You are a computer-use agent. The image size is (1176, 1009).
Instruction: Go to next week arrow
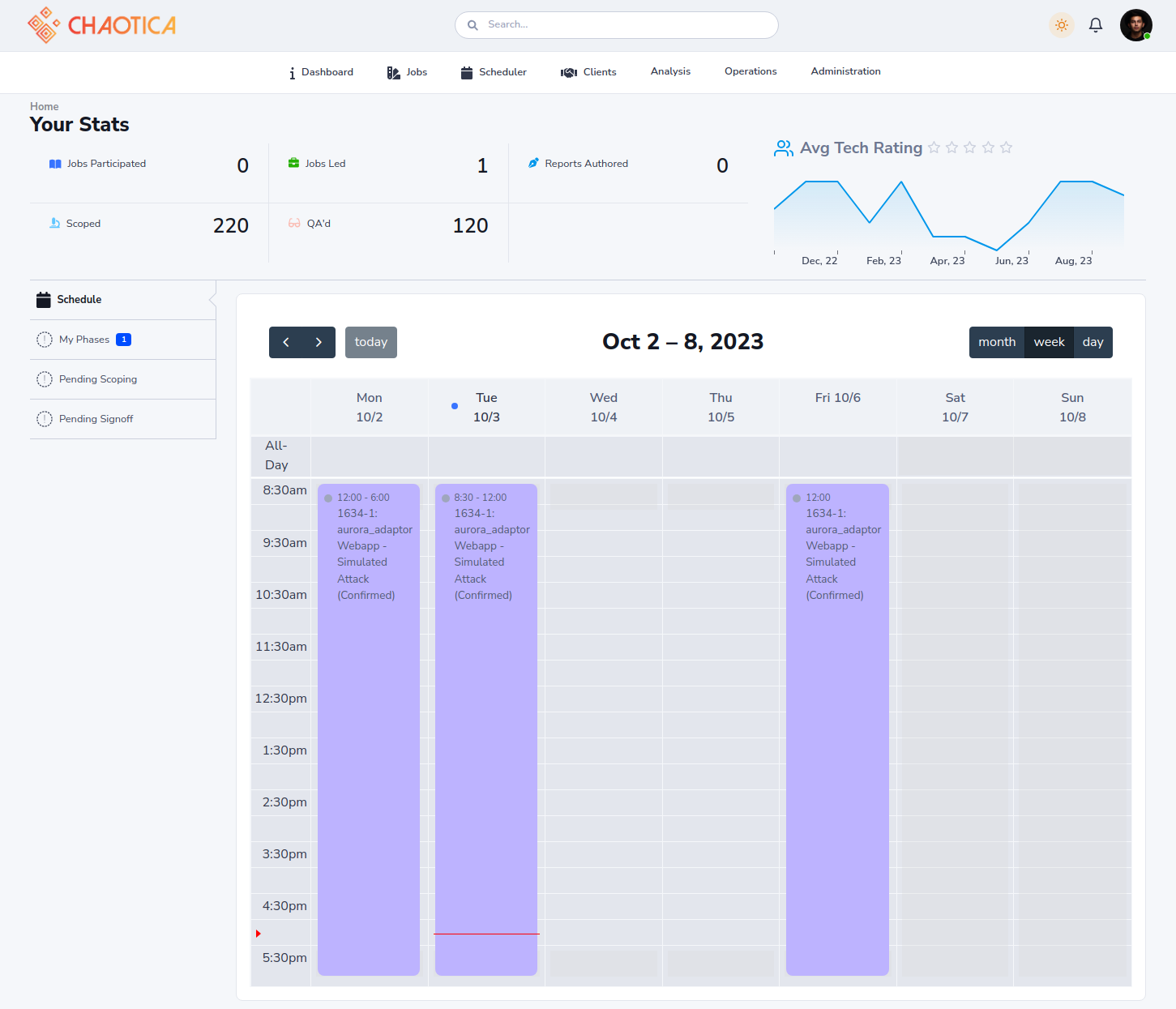(x=319, y=342)
